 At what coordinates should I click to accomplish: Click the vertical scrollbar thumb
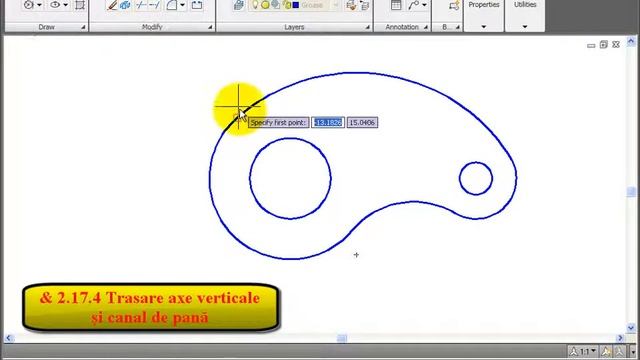pyautogui.click(x=631, y=192)
